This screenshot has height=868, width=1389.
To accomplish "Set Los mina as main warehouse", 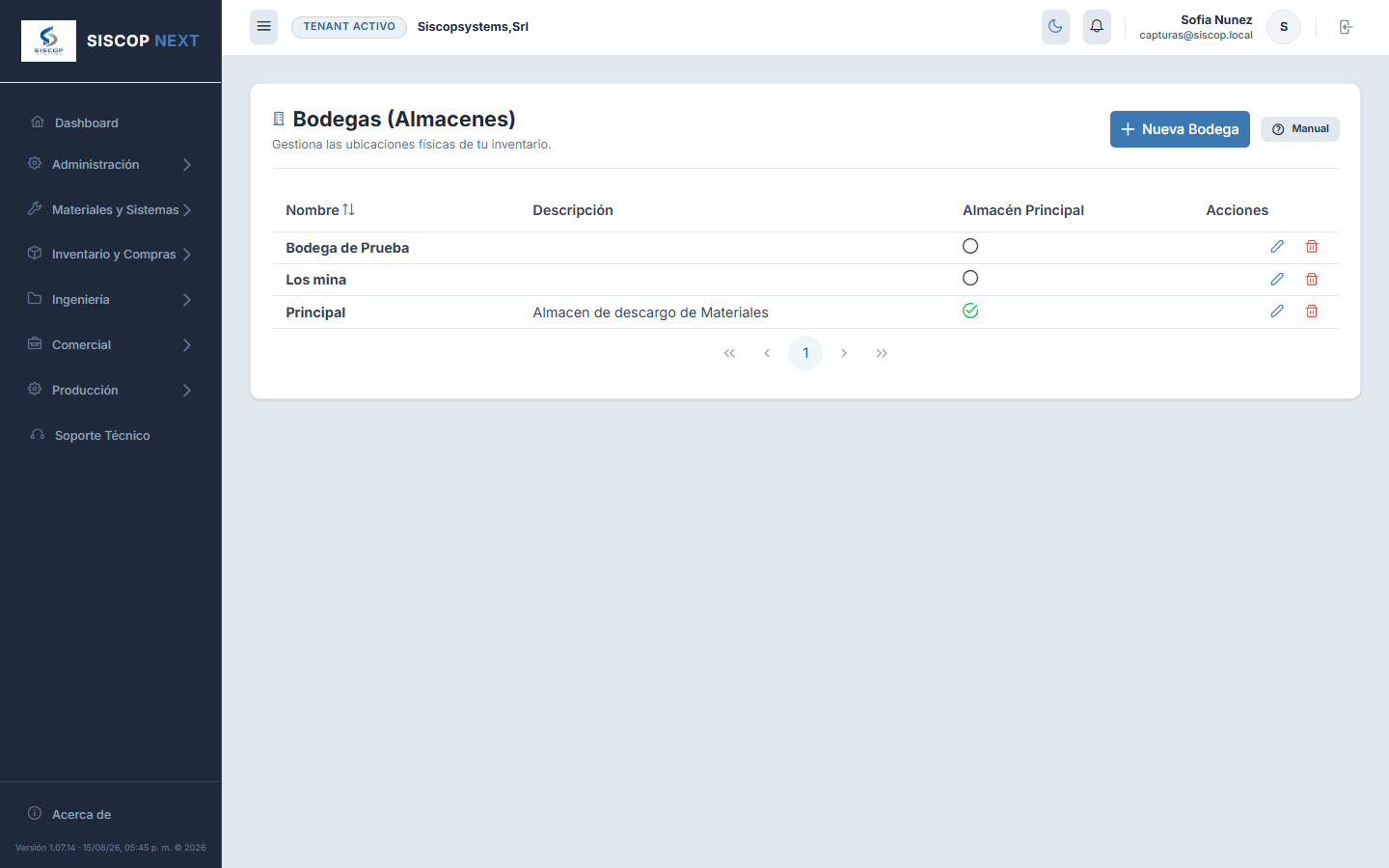I will coord(970,278).
